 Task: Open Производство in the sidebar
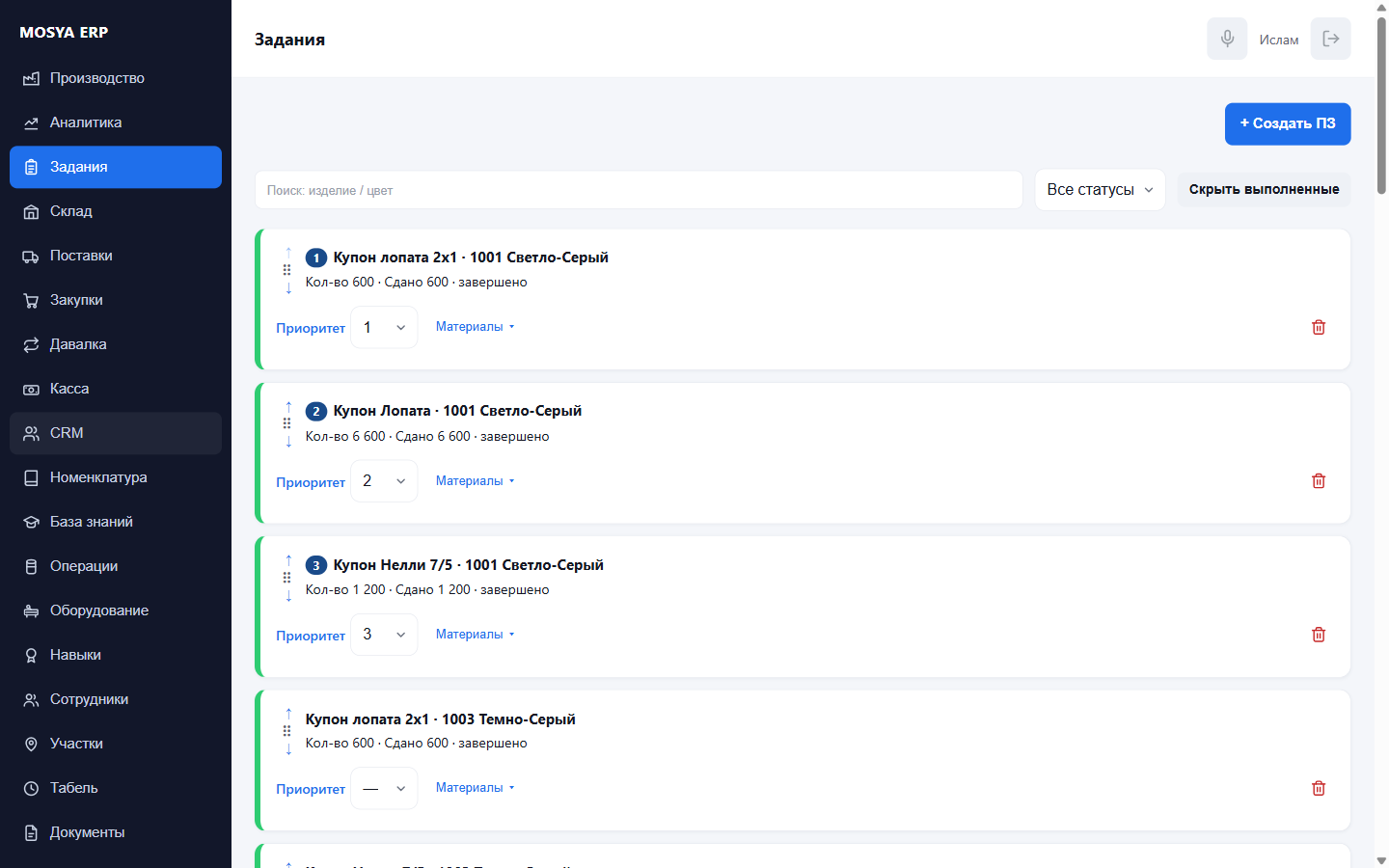[116, 78]
